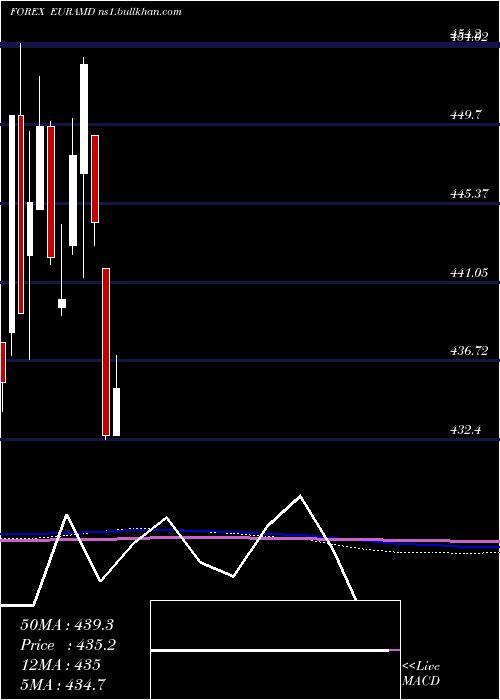The width and height of the screenshot is (500, 700).
Task: Click the last white candlestick near 432.4
Action: (x=117, y=412)
